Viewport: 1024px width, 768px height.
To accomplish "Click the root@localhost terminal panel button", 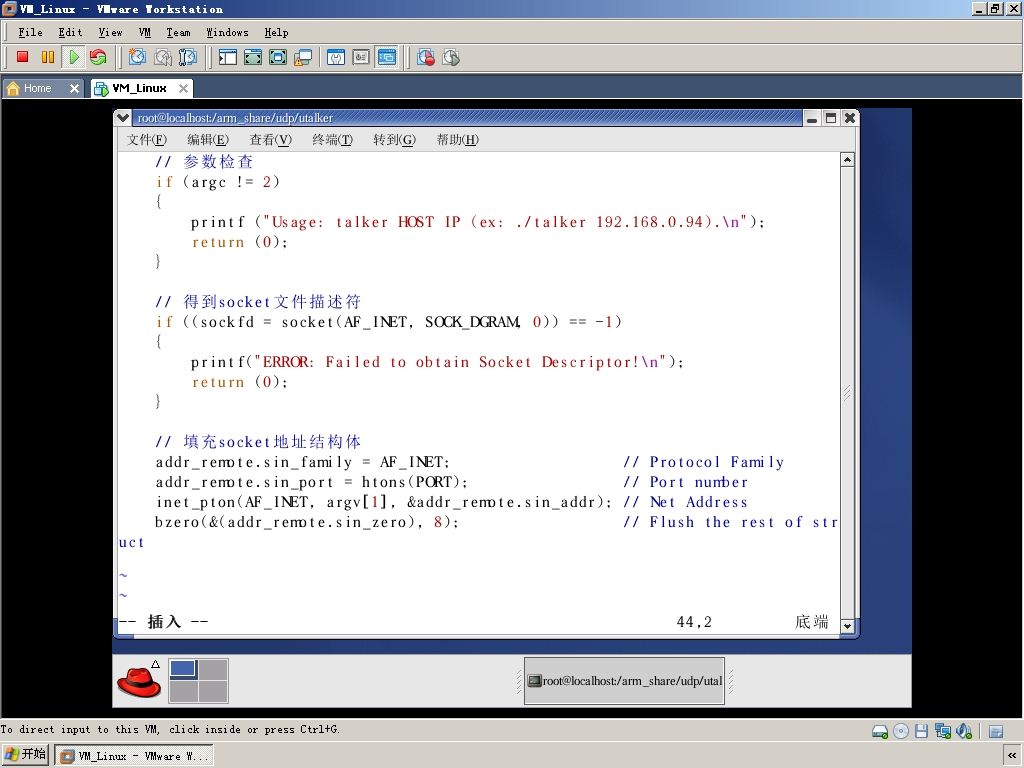I will tap(624, 680).
